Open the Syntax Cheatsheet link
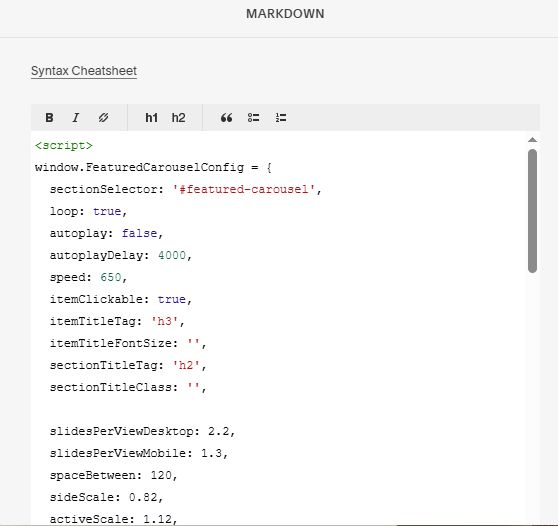 (x=84, y=71)
